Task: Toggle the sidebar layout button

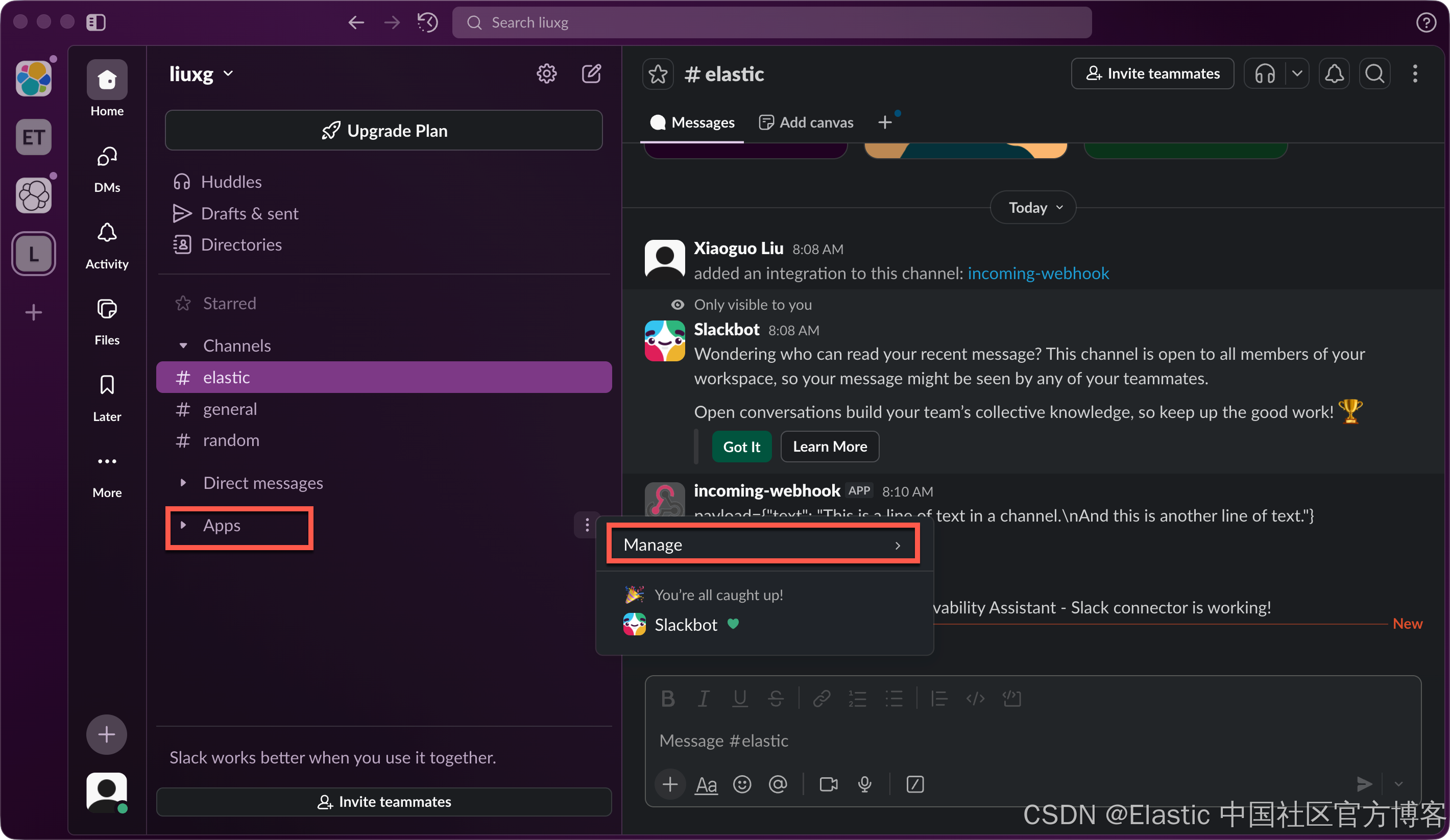Action: tap(96, 22)
